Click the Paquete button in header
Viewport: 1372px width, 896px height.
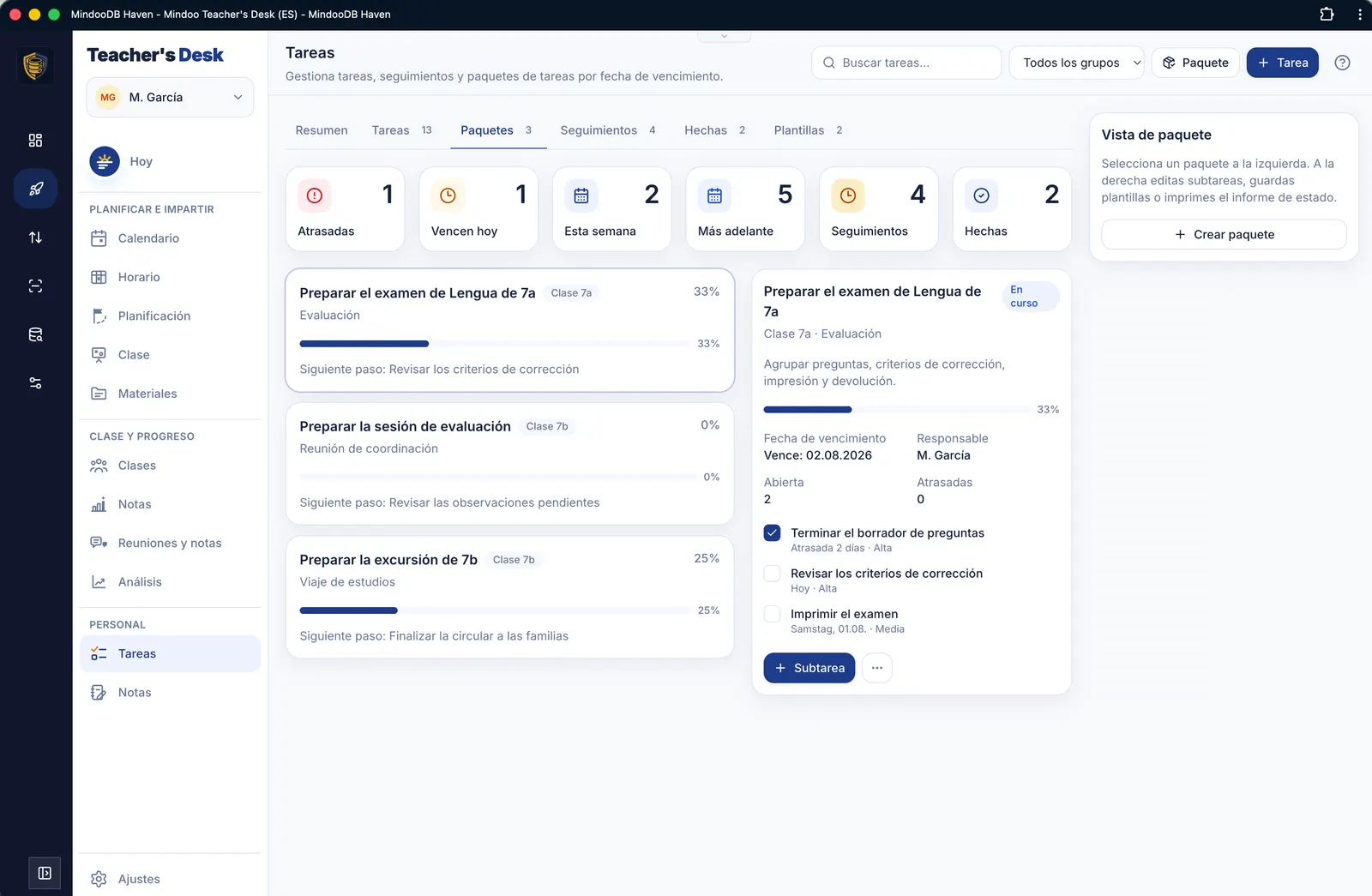[x=1195, y=63]
